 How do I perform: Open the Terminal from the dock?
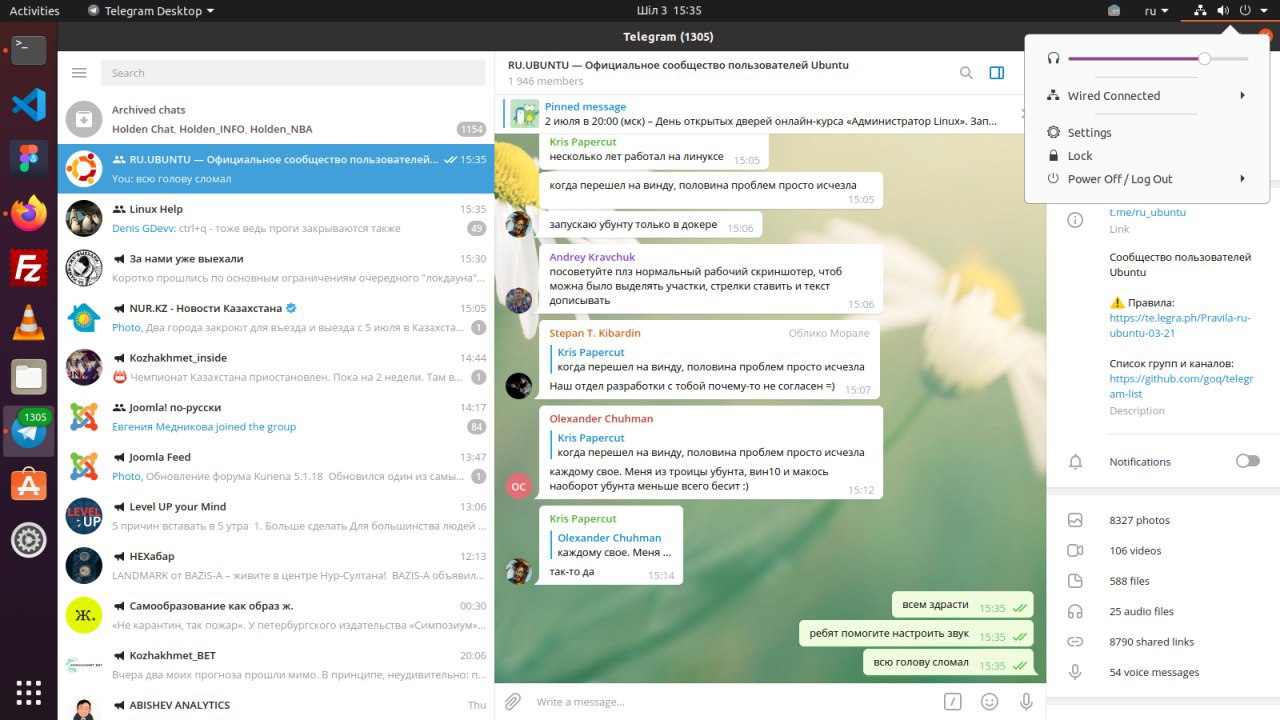pyautogui.click(x=29, y=49)
